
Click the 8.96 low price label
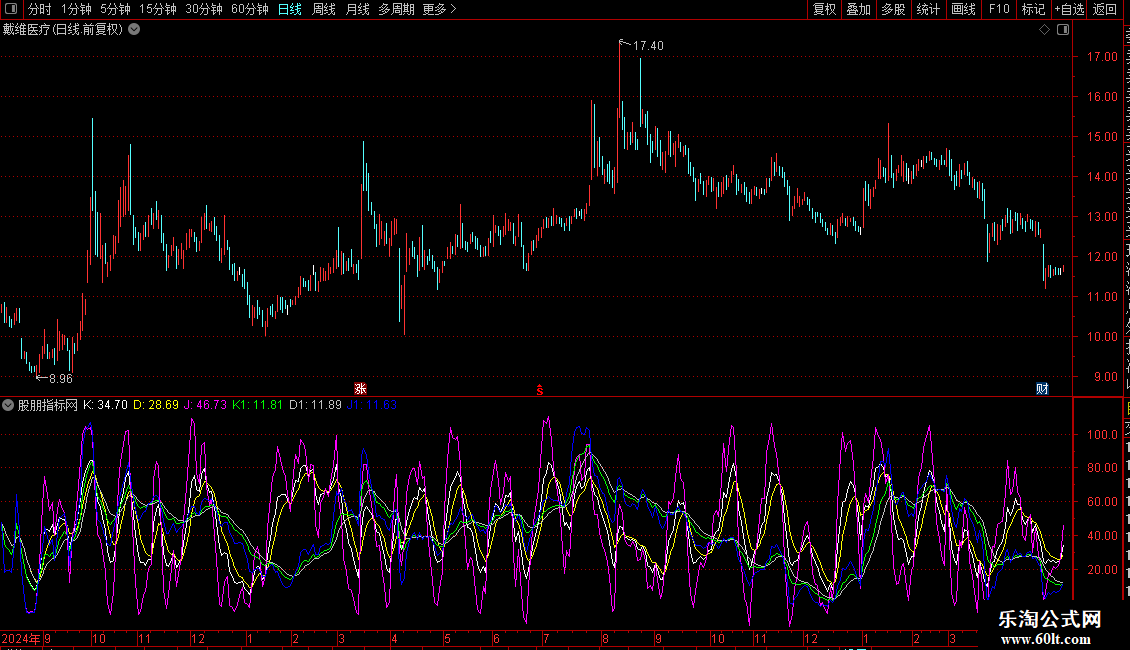(x=61, y=379)
